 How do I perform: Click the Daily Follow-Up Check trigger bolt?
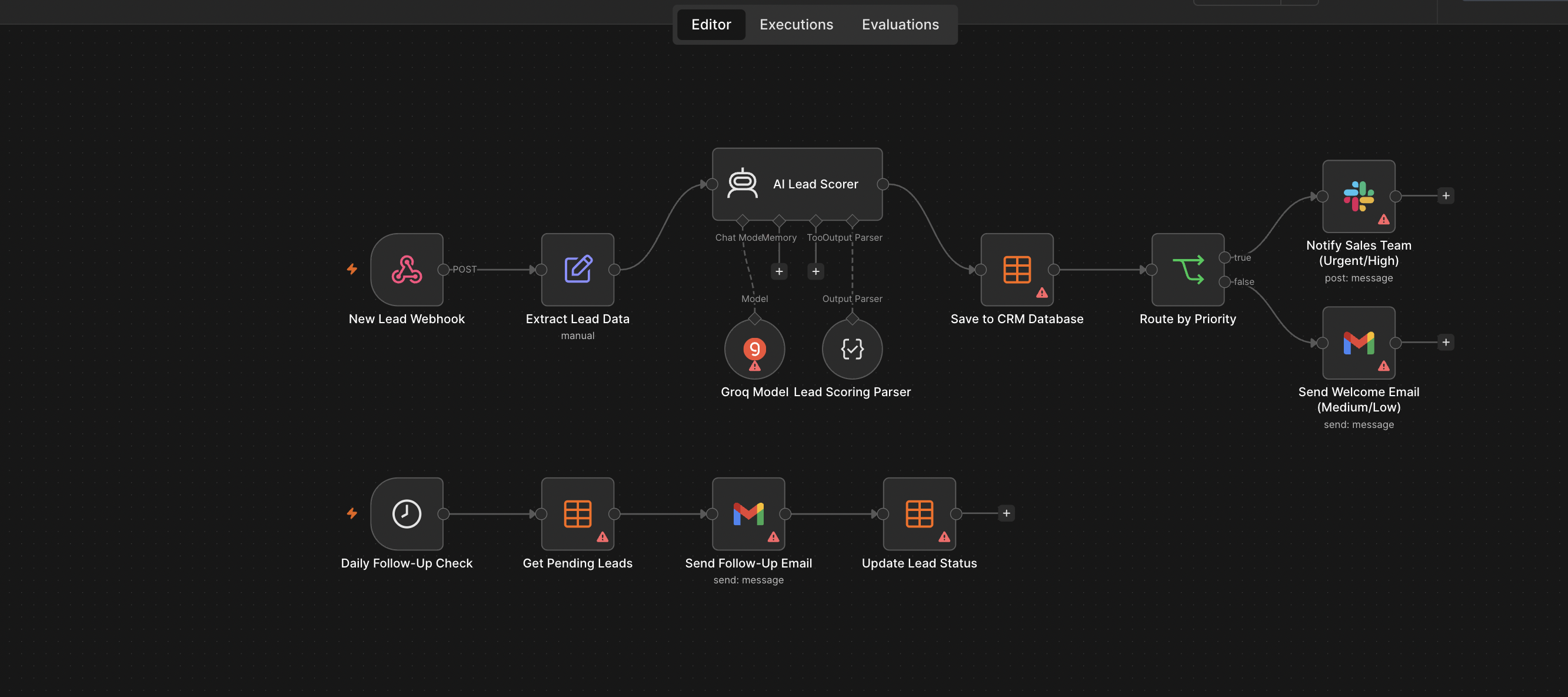(352, 513)
